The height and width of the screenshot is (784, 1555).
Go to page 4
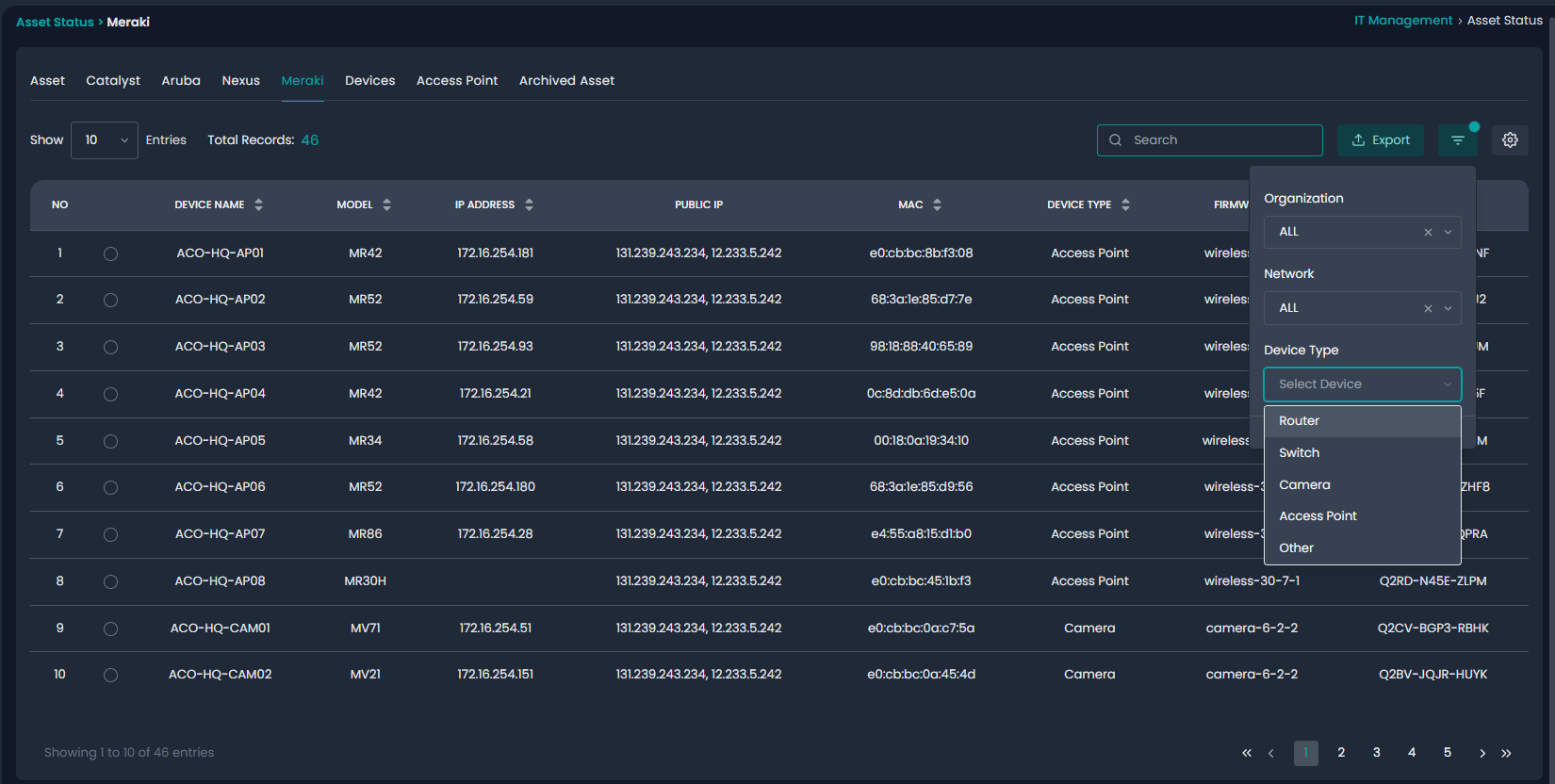click(1412, 753)
